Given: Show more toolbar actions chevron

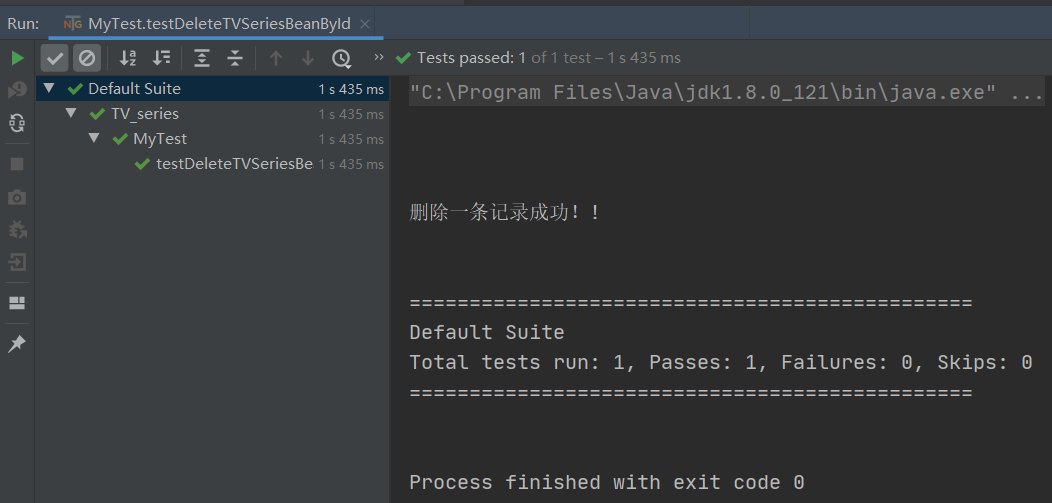Looking at the screenshot, I should coord(379,58).
